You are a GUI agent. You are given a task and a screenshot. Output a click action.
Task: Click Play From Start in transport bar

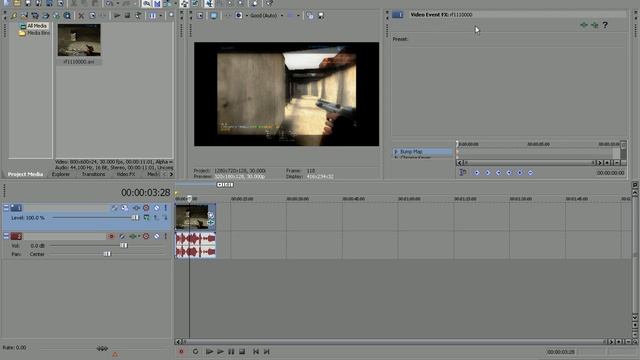click(x=209, y=351)
